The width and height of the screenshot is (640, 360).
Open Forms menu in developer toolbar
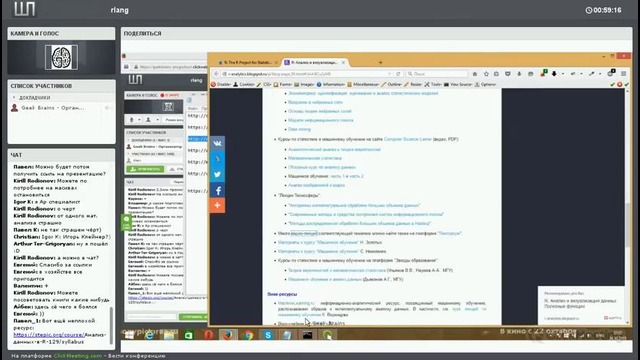[x=282, y=84]
